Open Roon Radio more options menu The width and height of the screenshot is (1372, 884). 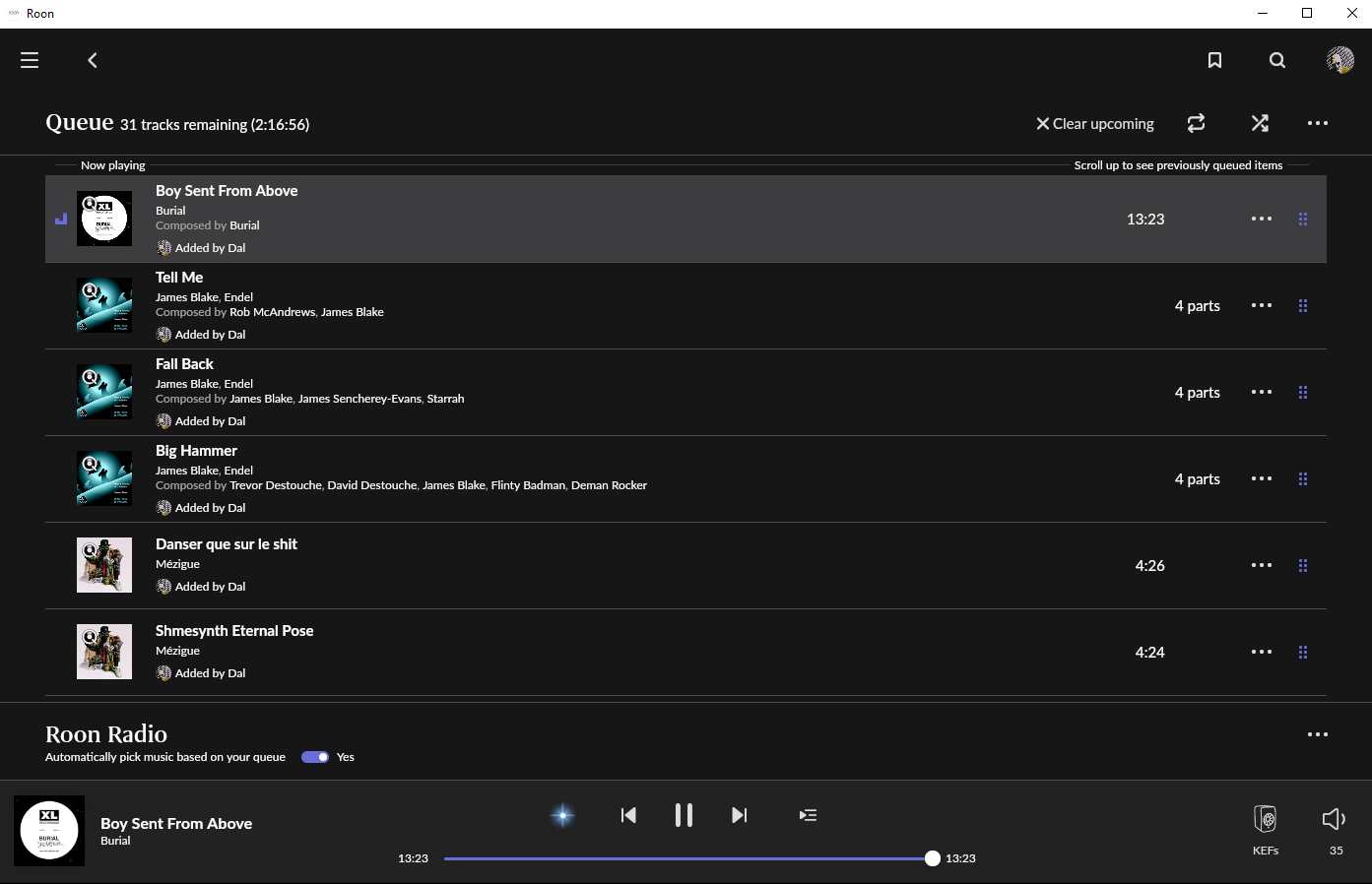(x=1318, y=734)
